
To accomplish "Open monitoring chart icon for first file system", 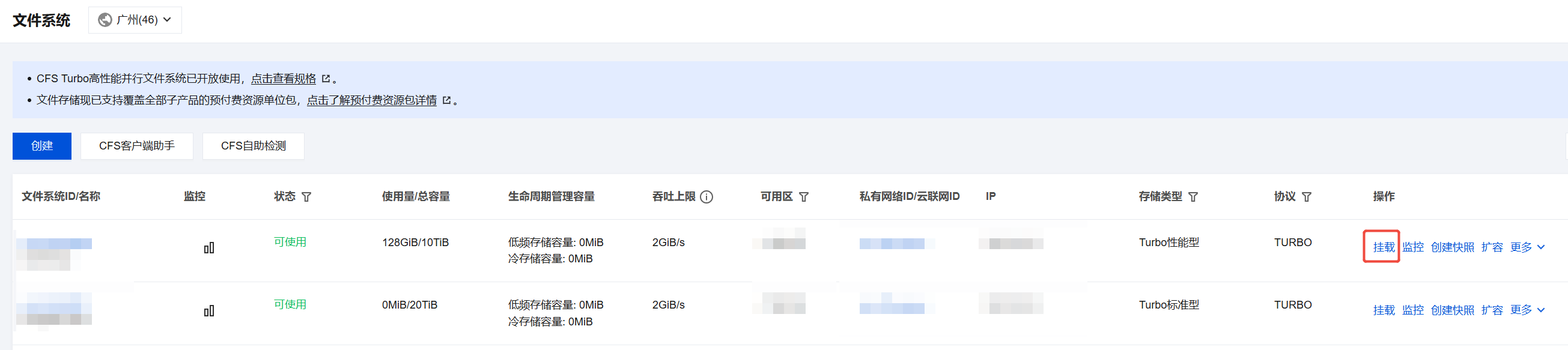I will [x=209, y=248].
